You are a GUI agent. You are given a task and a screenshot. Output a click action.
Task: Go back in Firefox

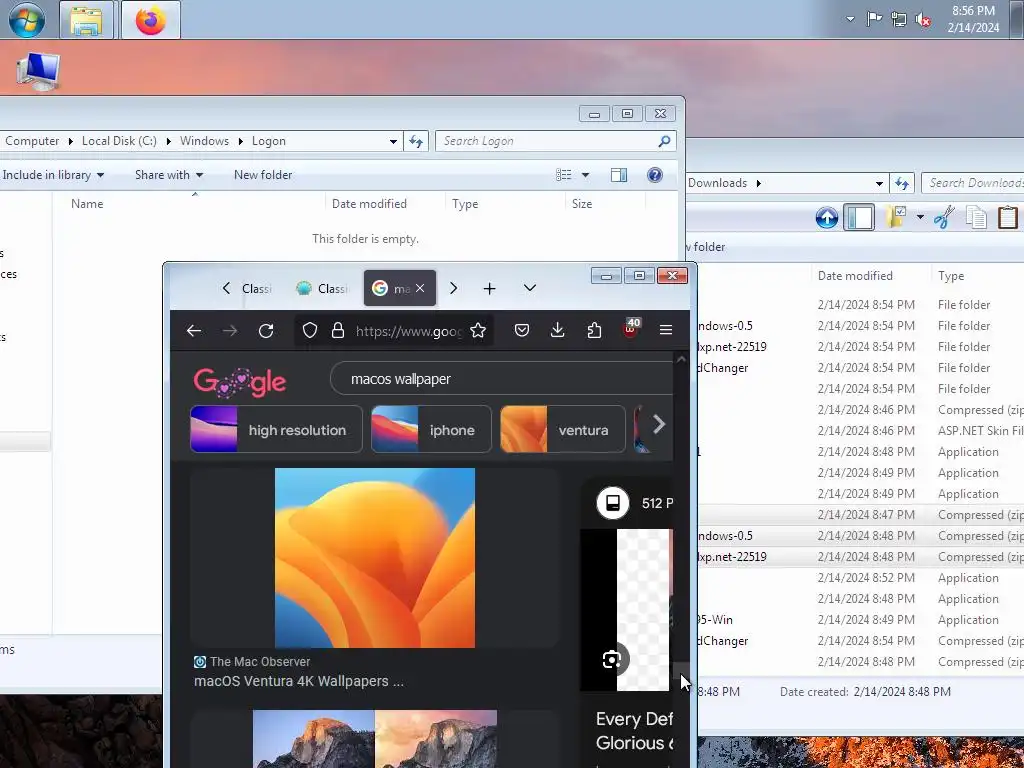coord(194,330)
